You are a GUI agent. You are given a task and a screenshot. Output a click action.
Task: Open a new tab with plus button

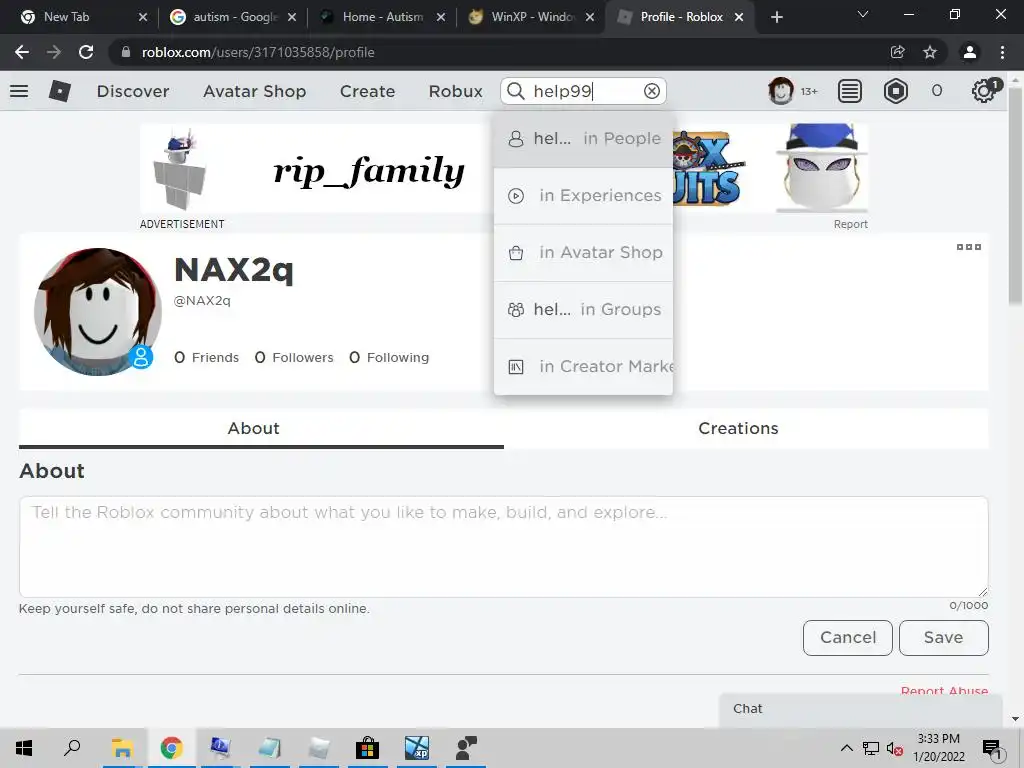tap(776, 17)
